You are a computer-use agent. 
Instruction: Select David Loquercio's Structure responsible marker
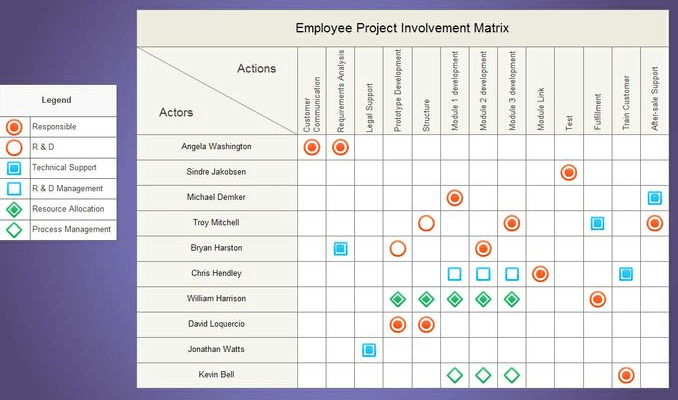point(426,325)
